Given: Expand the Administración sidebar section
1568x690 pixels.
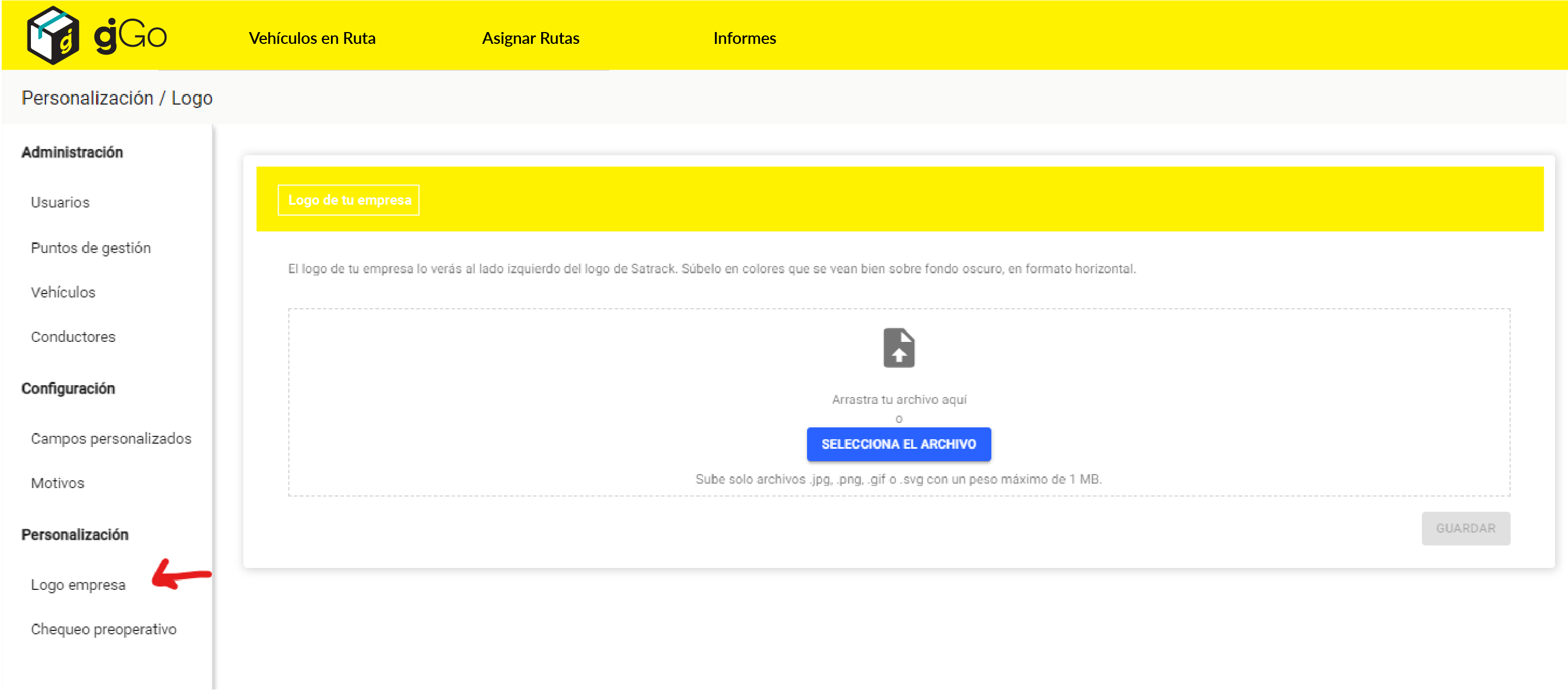Looking at the screenshot, I should [72, 152].
